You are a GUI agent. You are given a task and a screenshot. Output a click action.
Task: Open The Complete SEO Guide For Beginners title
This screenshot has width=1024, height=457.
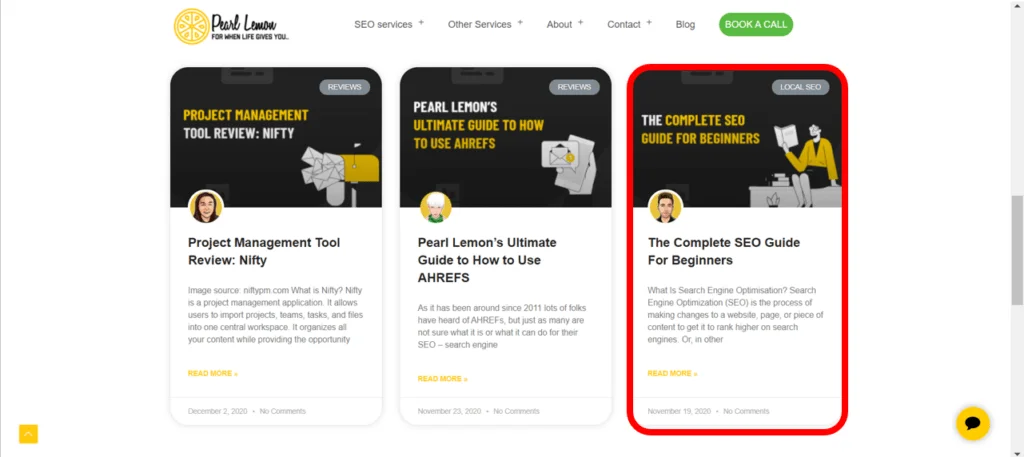pyautogui.click(x=724, y=251)
